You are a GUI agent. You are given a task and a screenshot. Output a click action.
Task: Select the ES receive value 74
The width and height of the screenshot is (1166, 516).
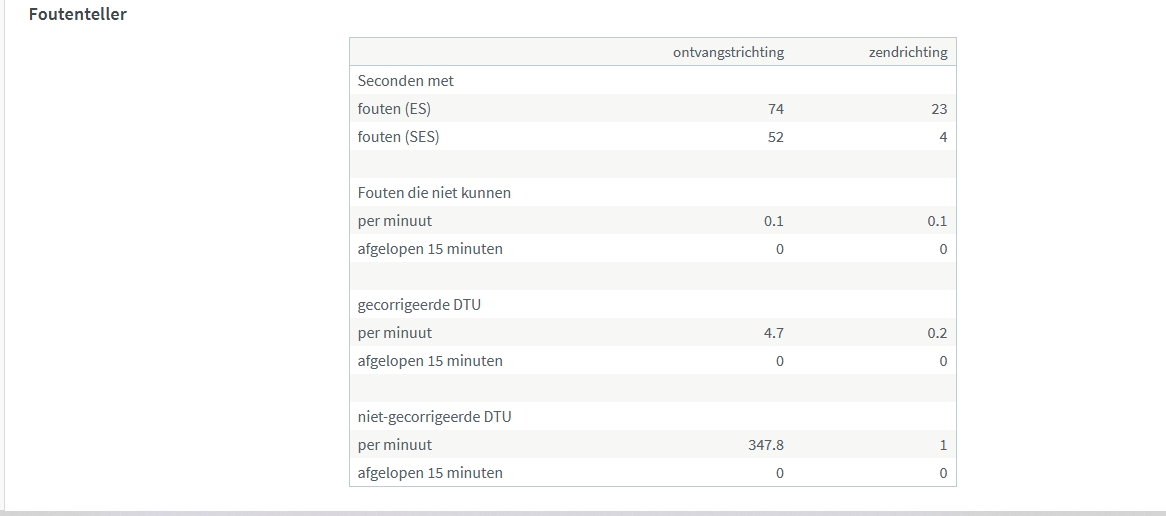776,109
